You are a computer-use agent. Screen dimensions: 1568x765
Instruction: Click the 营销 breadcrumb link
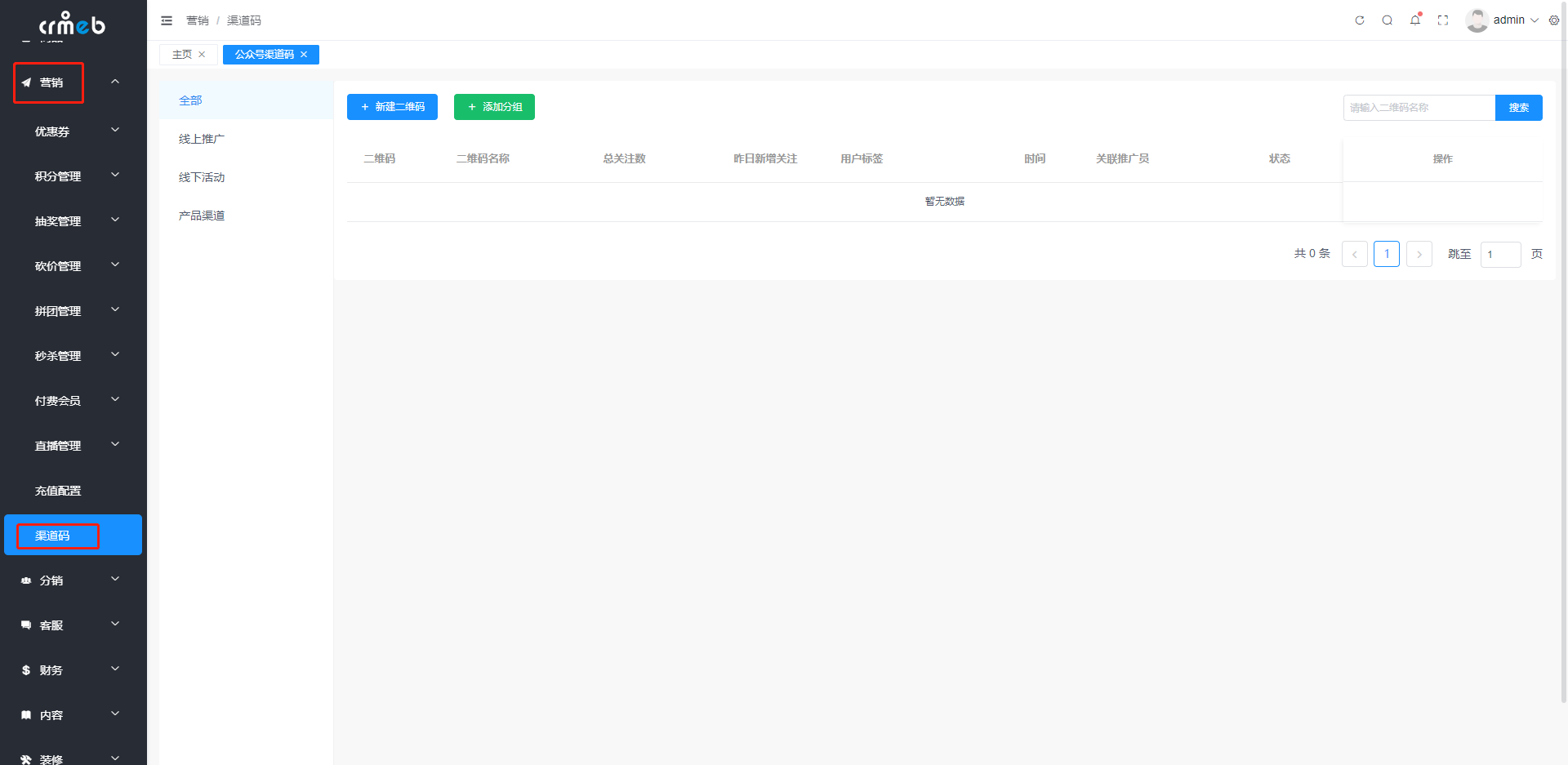pos(198,20)
